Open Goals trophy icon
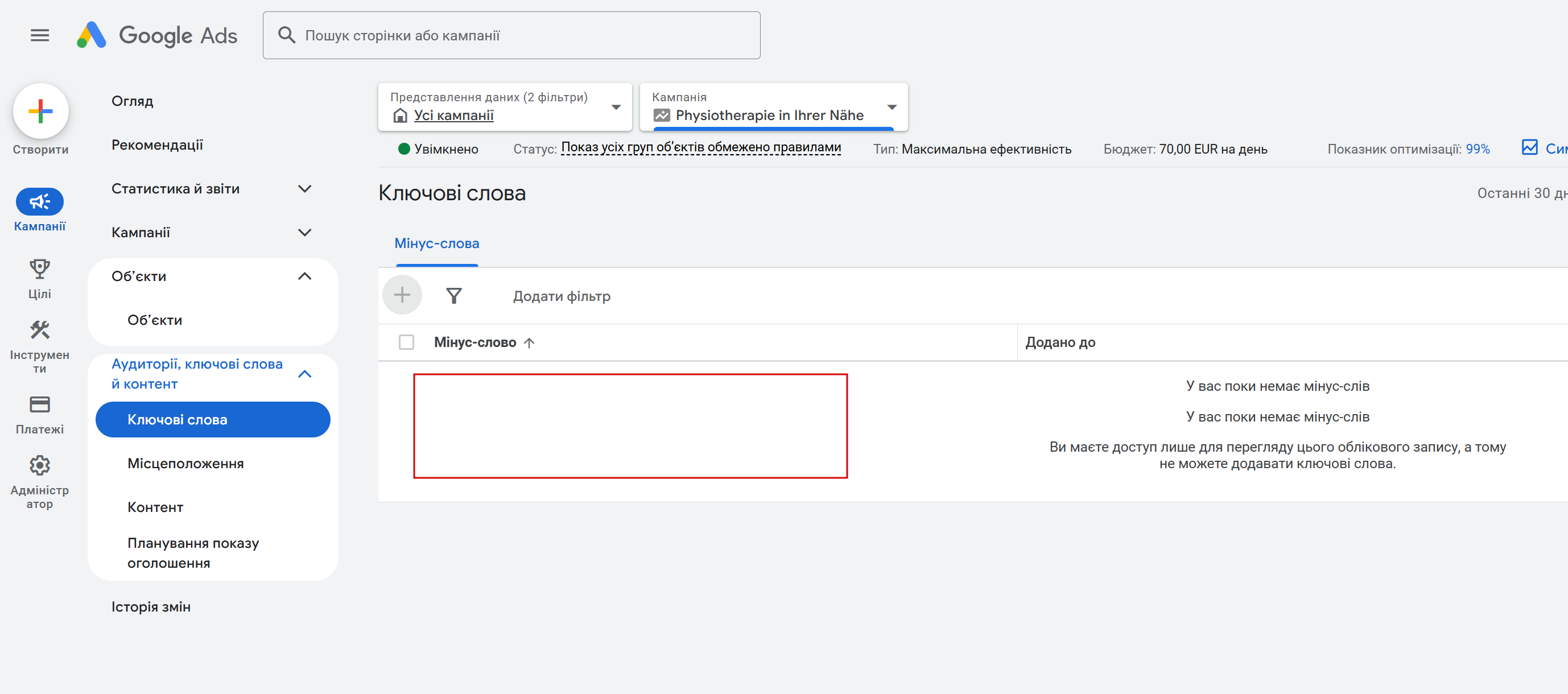This screenshot has height=694, width=1568. pyautogui.click(x=40, y=268)
